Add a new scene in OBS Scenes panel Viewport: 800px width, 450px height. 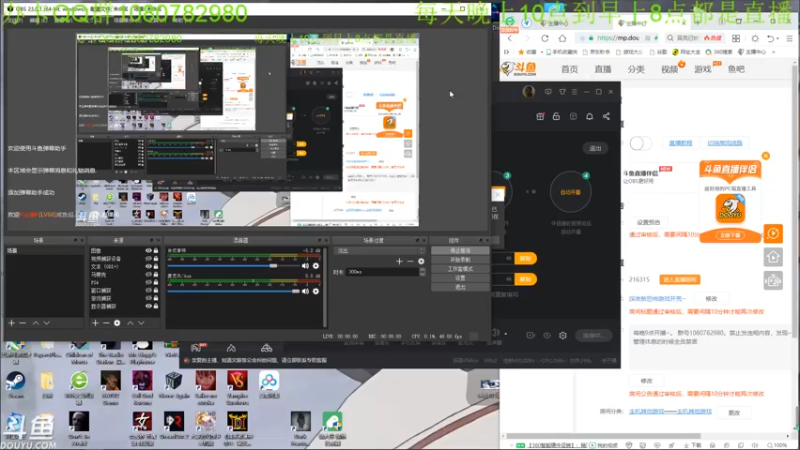[11, 323]
